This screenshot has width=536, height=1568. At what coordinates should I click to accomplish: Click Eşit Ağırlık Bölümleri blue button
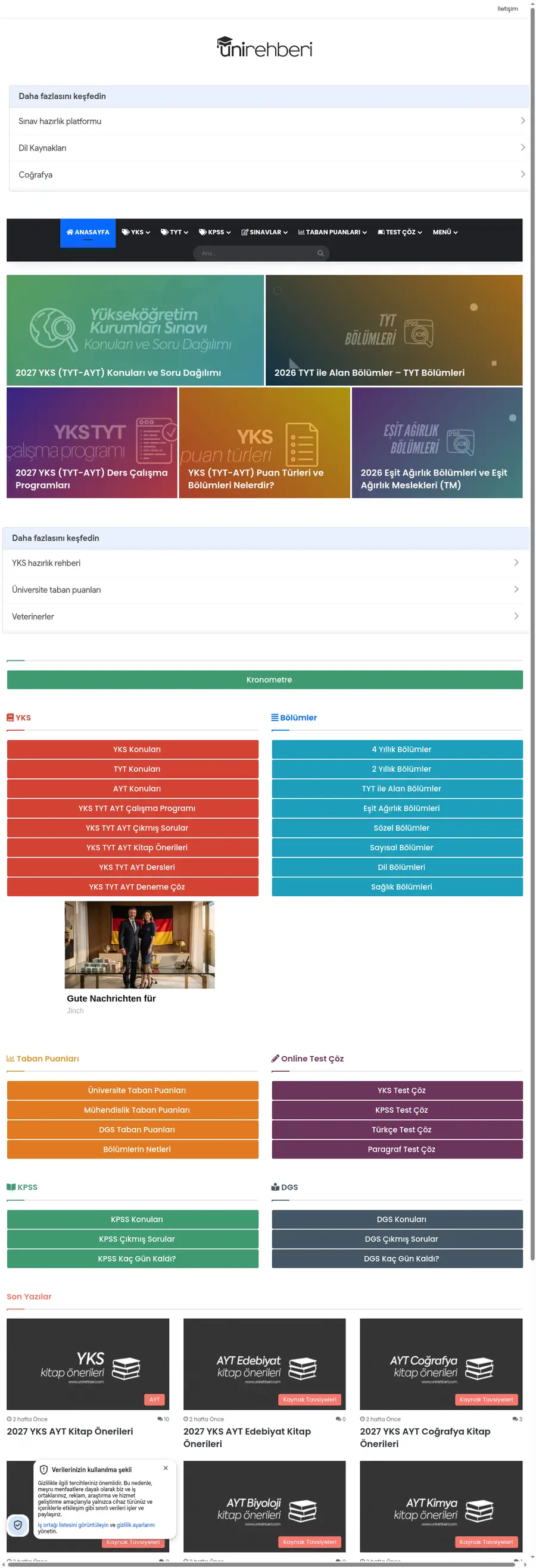pos(397,808)
